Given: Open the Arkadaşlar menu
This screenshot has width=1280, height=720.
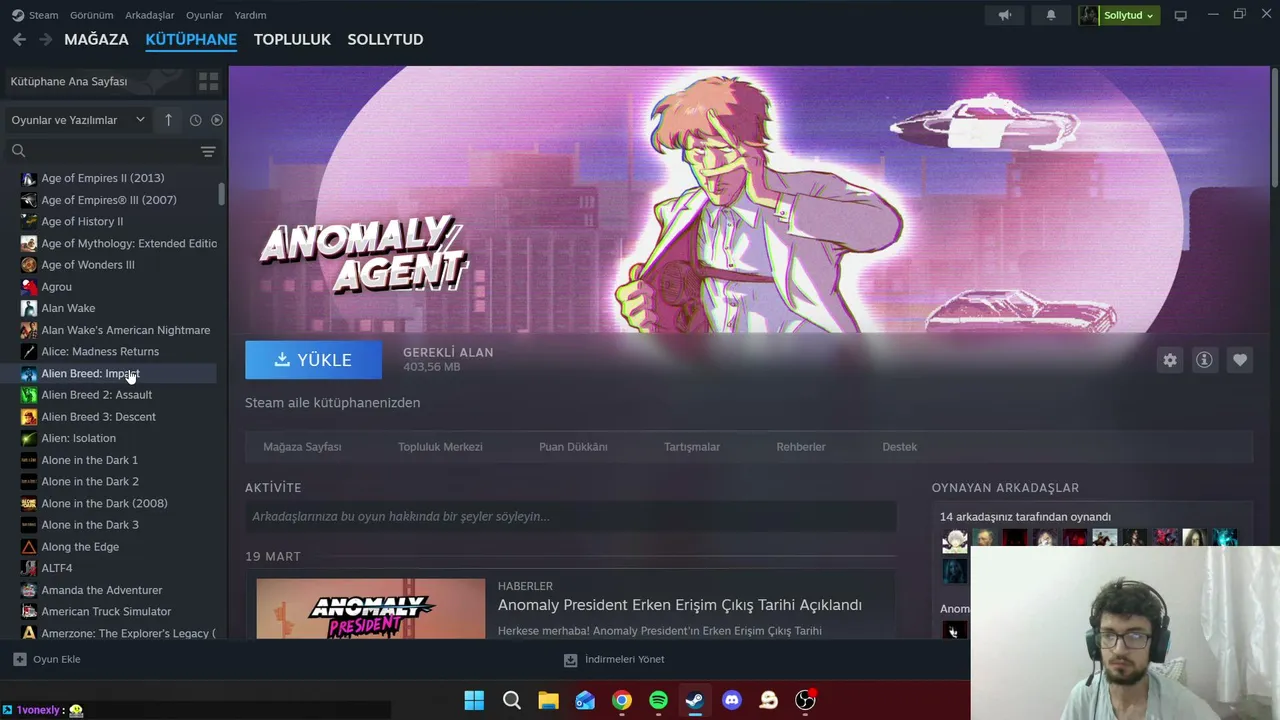Looking at the screenshot, I should coord(150,15).
